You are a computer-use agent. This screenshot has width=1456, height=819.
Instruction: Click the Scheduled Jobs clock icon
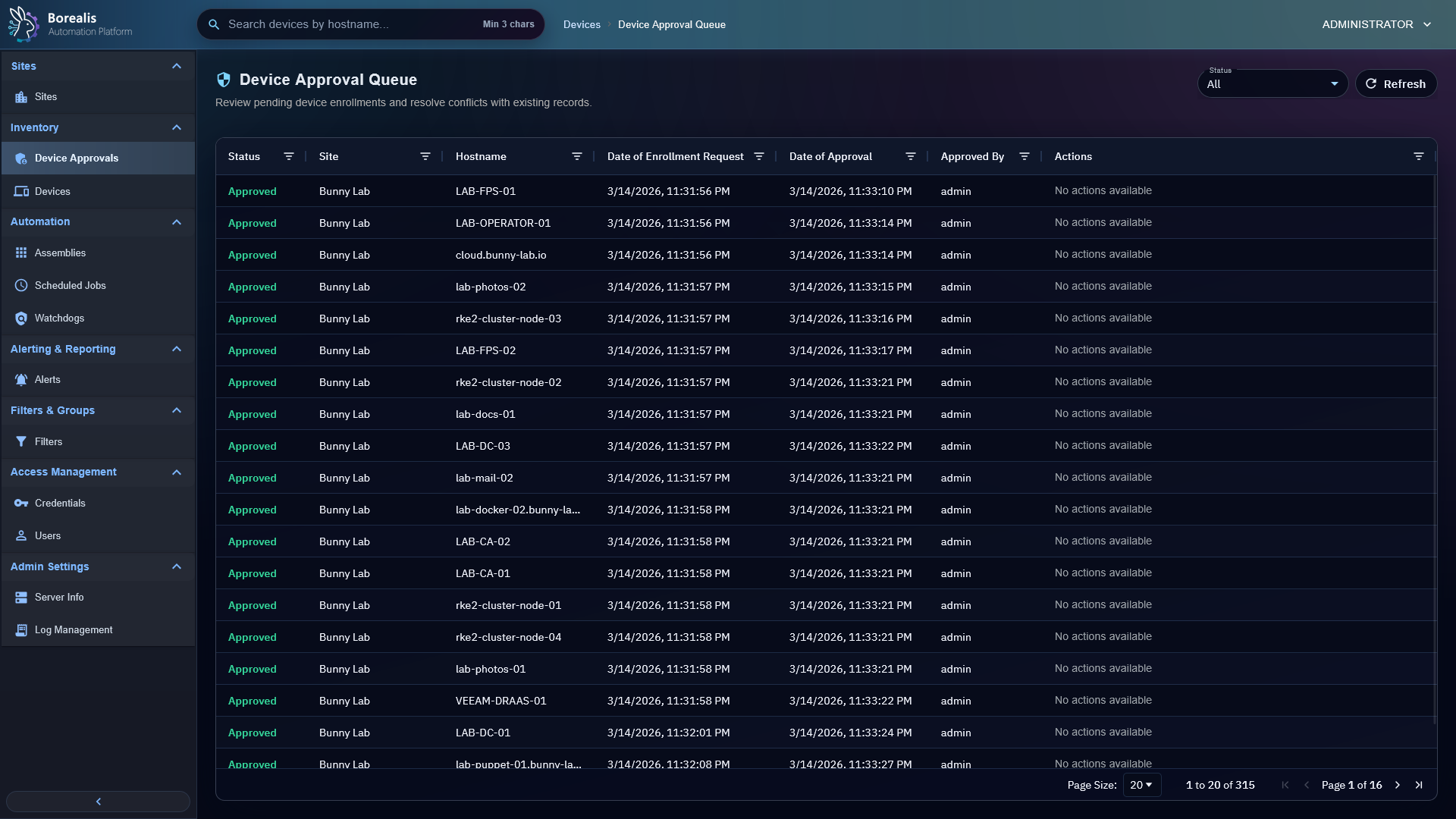tap(21, 286)
